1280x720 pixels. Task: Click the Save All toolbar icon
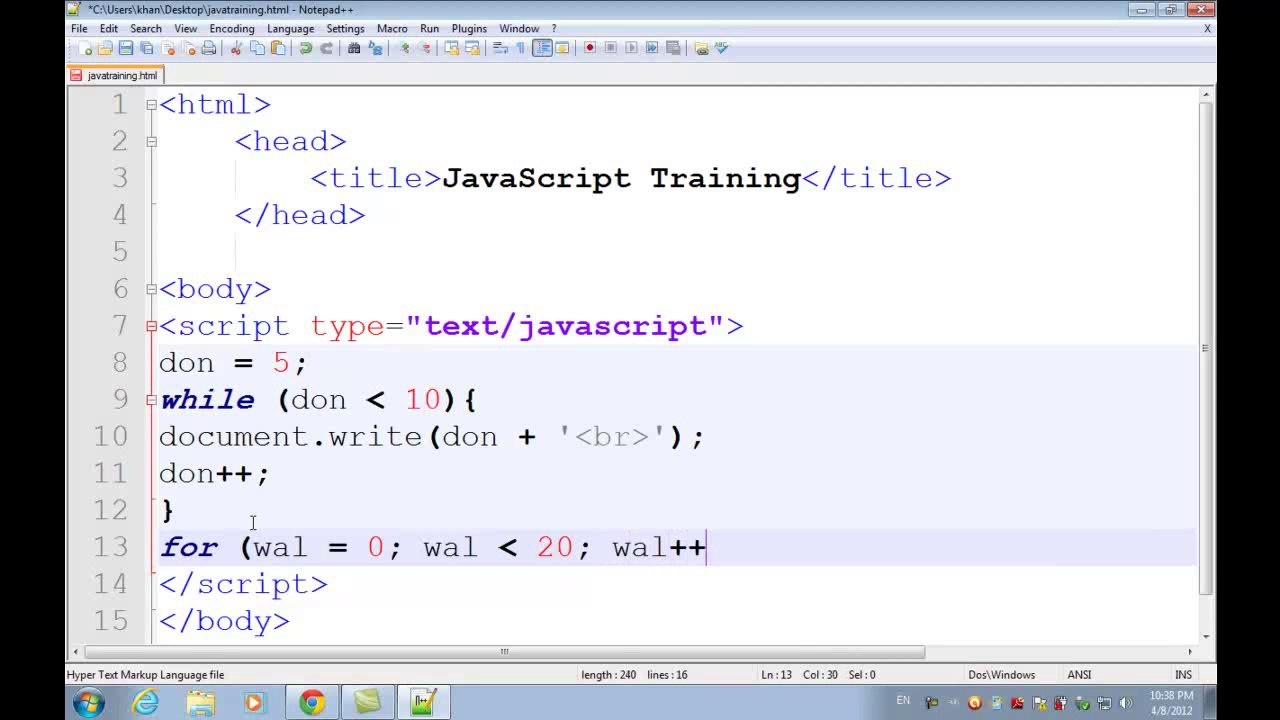click(x=146, y=48)
